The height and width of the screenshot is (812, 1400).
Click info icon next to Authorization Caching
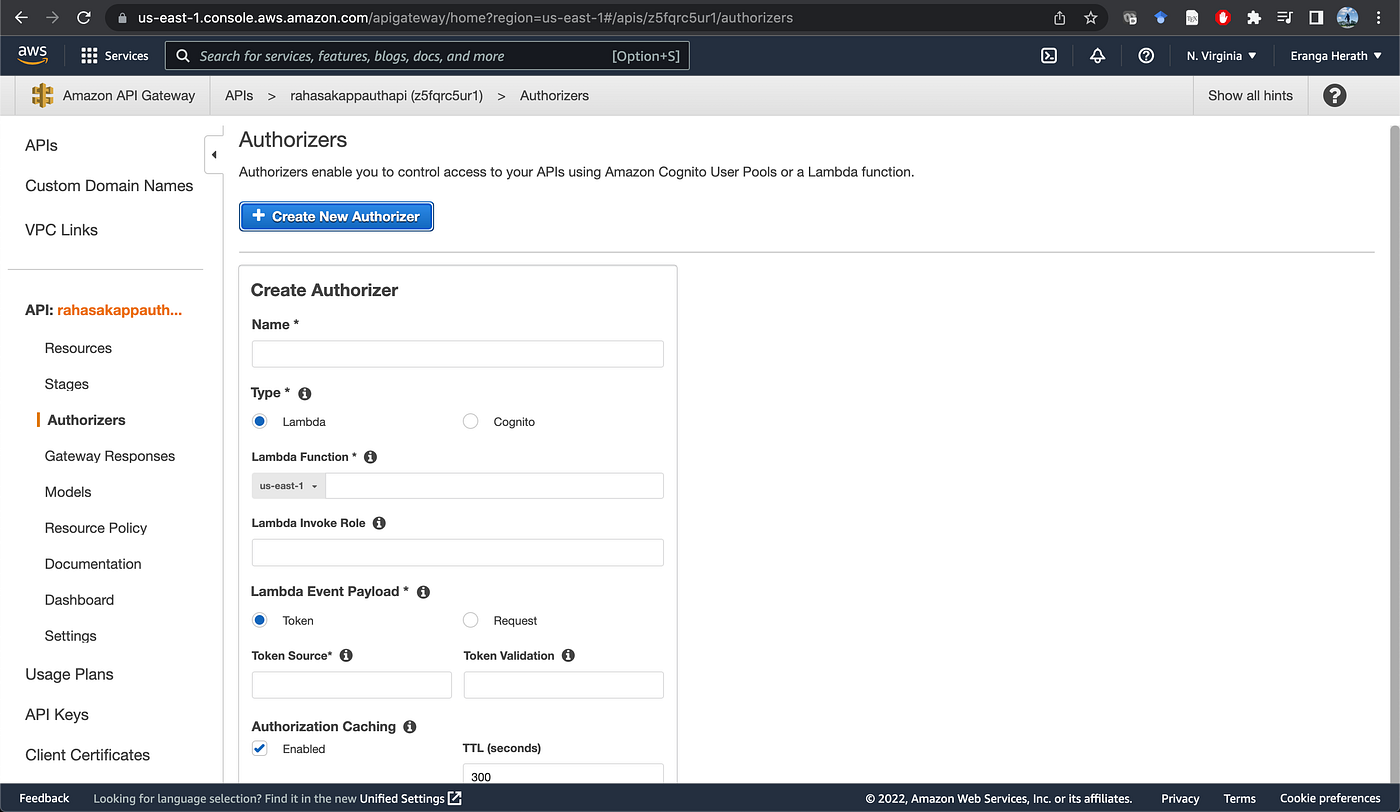(409, 727)
